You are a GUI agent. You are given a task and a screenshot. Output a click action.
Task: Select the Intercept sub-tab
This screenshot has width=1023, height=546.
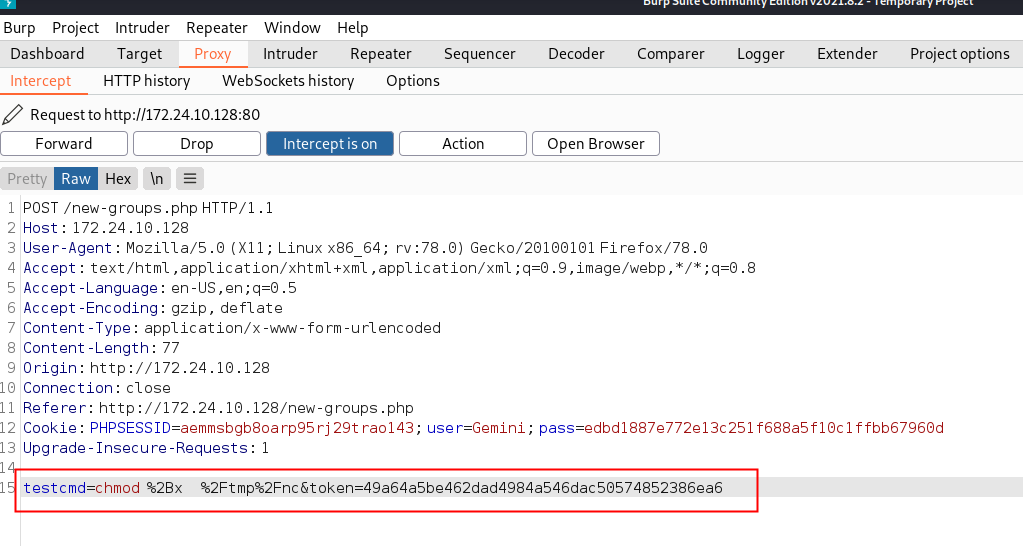click(x=40, y=81)
